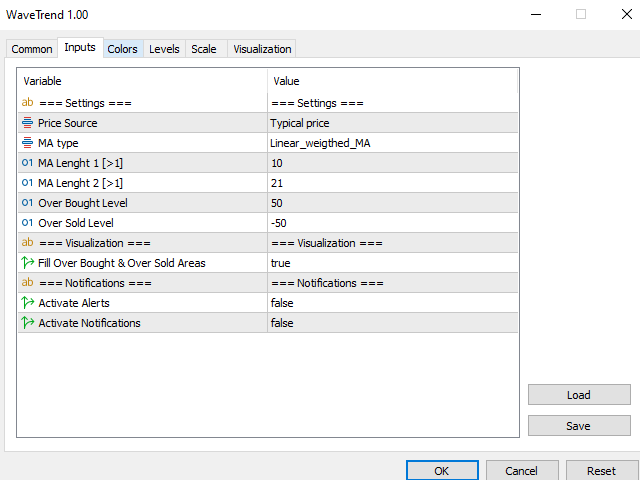This screenshot has height=480, width=640.
Task: Open Price Source value Typical price
Action: 393,123
